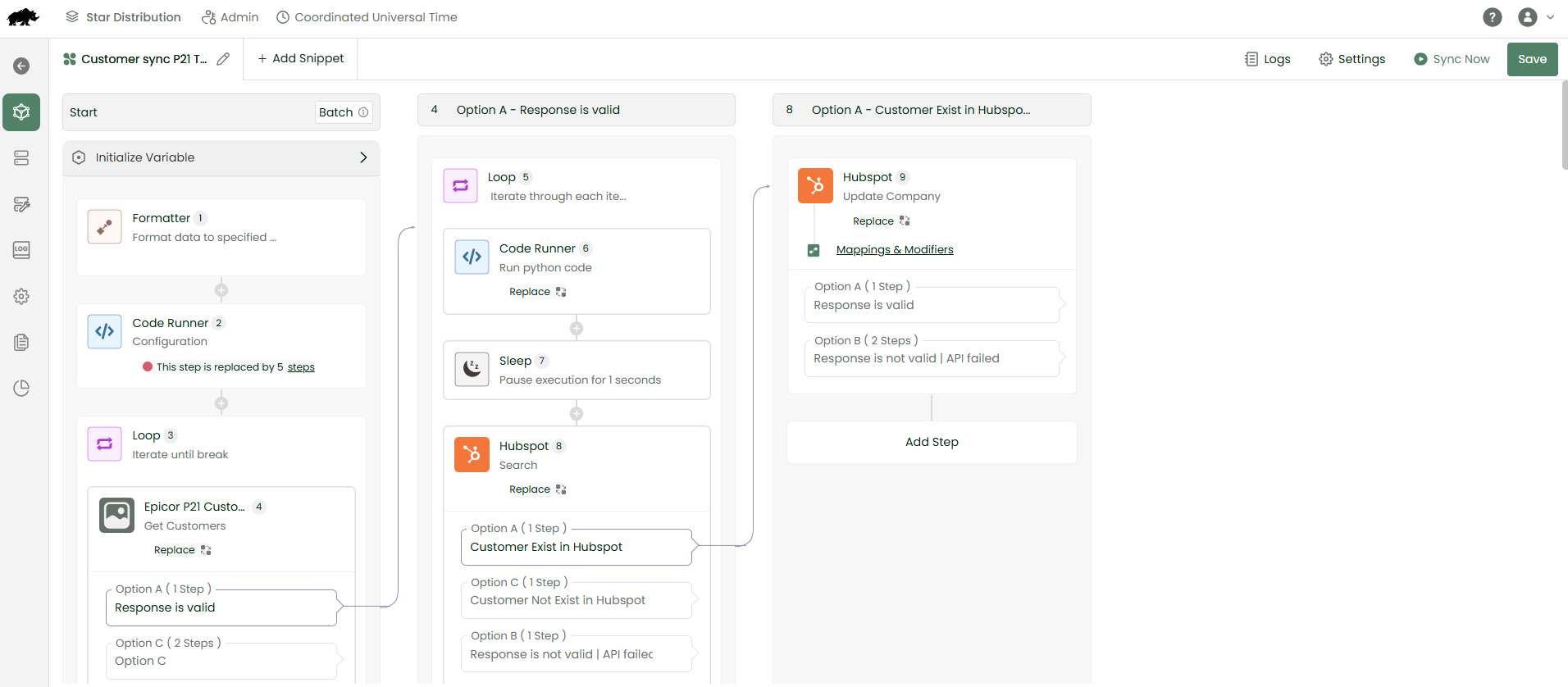Click the help question mark icon
Screen dimensions: 1568x687
point(1493,17)
